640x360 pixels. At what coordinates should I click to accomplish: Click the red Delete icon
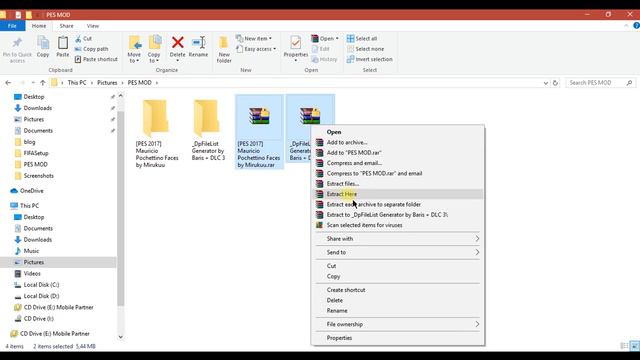tap(178, 42)
